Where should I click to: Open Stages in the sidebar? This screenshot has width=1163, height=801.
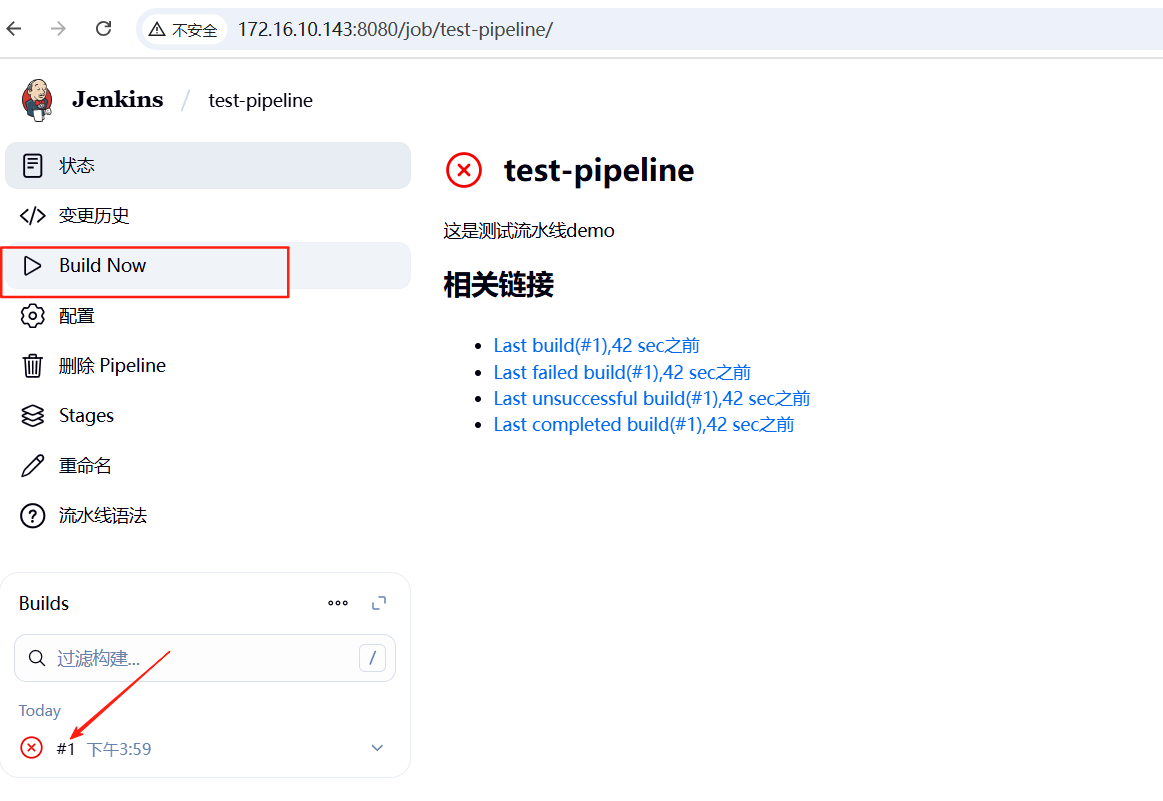[208, 416]
